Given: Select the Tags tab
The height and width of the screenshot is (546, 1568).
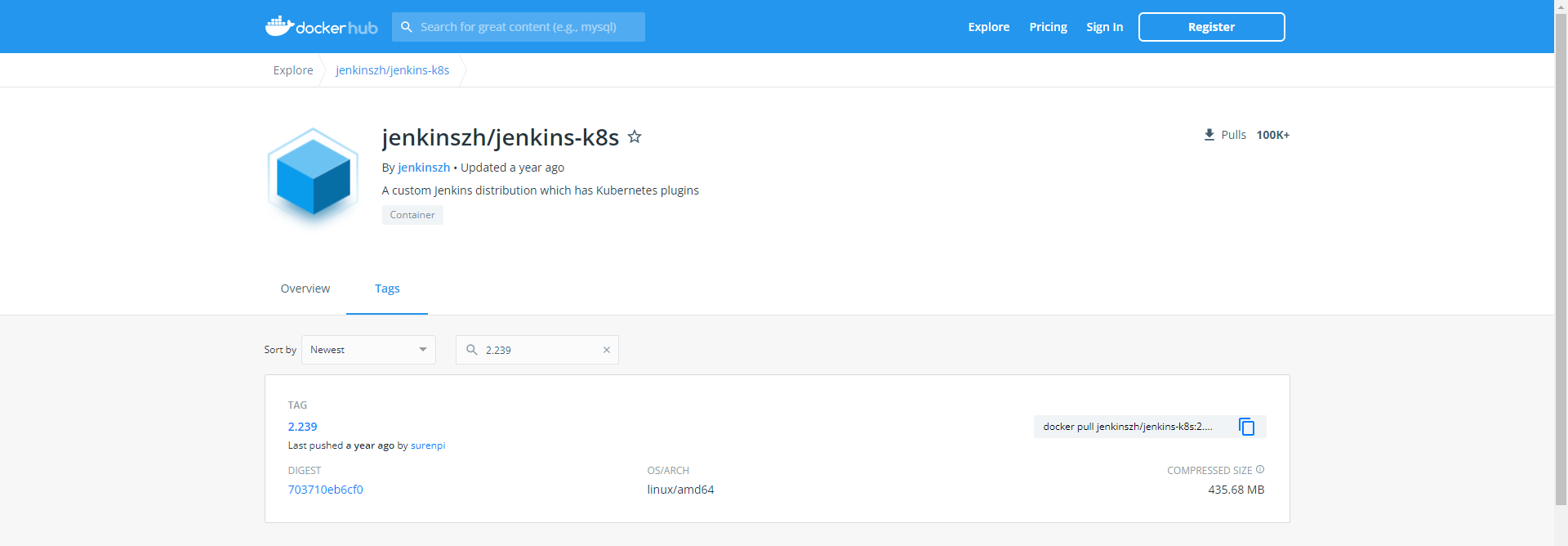Looking at the screenshot, I should pyautogui.click(x=387, y=289).
